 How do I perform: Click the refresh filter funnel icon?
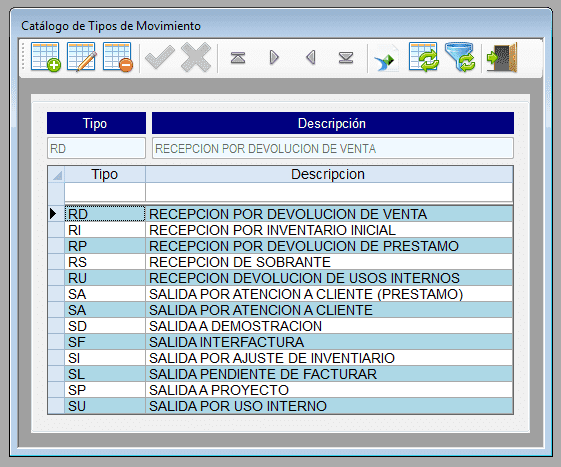(x=460, y=57)
